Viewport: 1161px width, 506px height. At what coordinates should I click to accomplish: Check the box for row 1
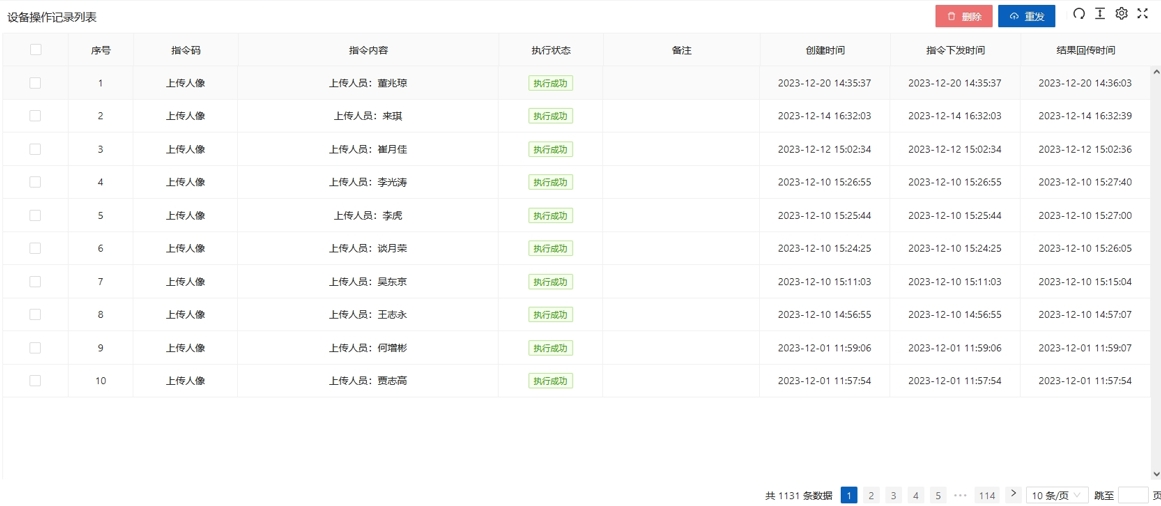pyautogui.click(x=36, y=83)
